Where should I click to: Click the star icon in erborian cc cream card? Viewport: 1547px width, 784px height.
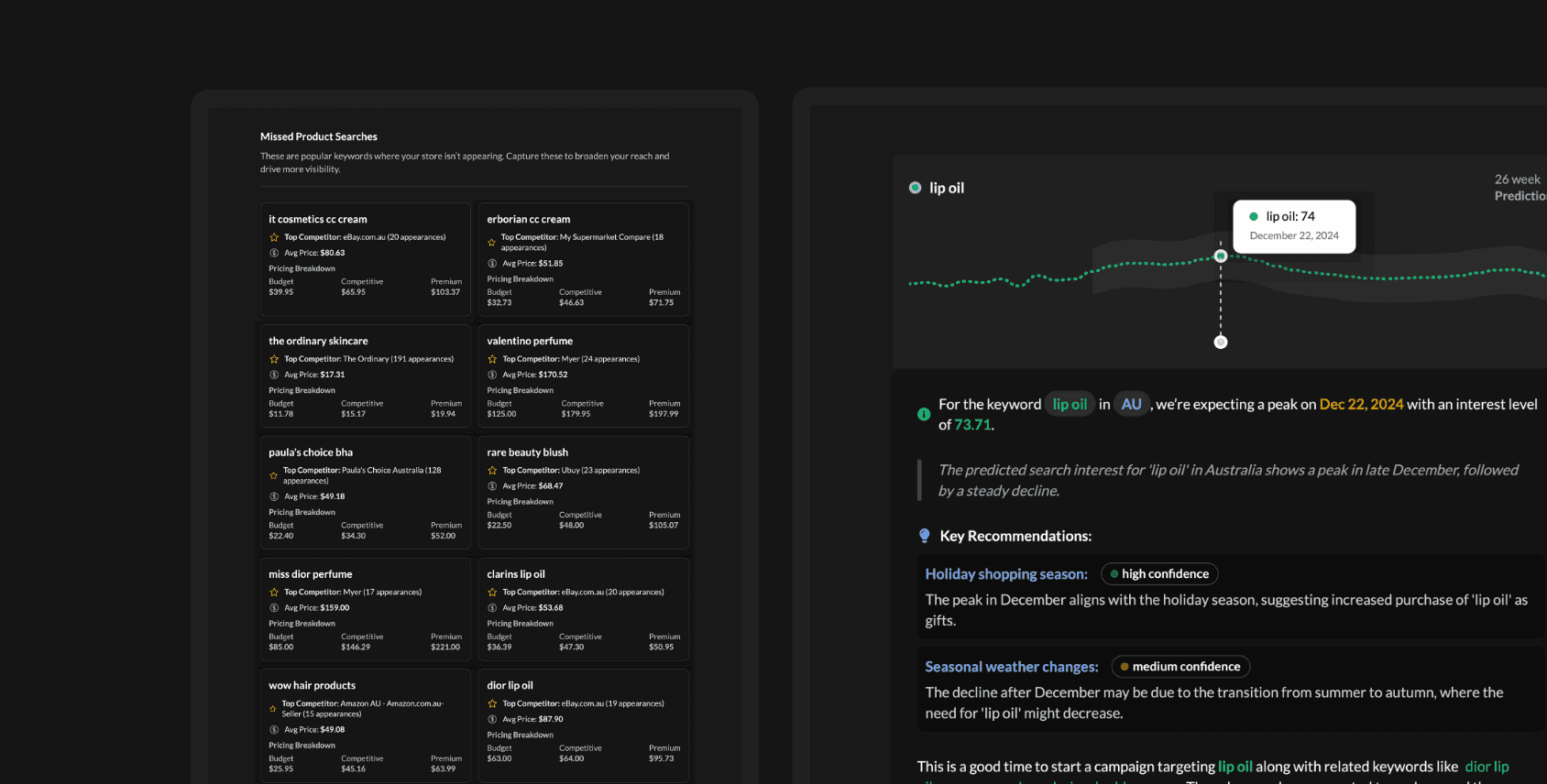click(x=491, y=243)
